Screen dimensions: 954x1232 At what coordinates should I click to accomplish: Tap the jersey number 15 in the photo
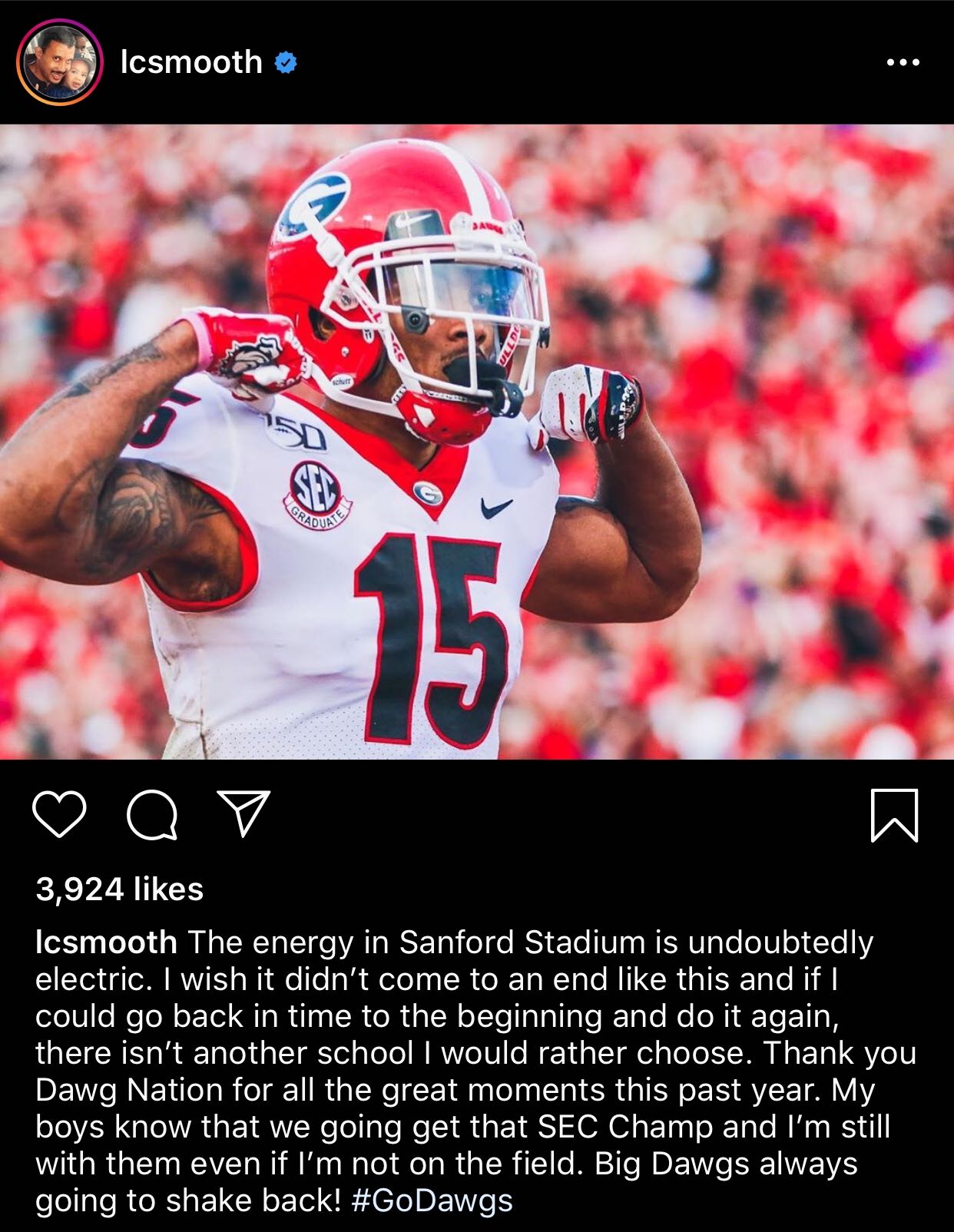tap(430, 640)
